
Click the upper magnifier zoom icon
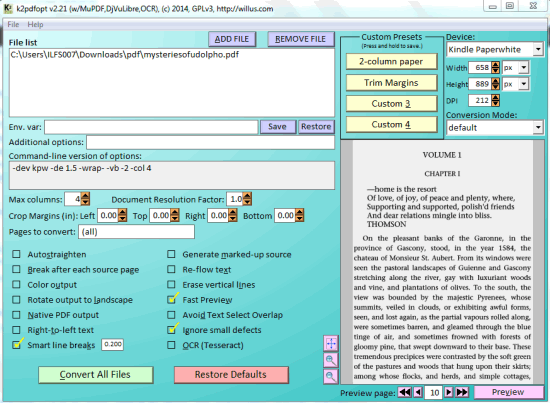pos(331,360)
